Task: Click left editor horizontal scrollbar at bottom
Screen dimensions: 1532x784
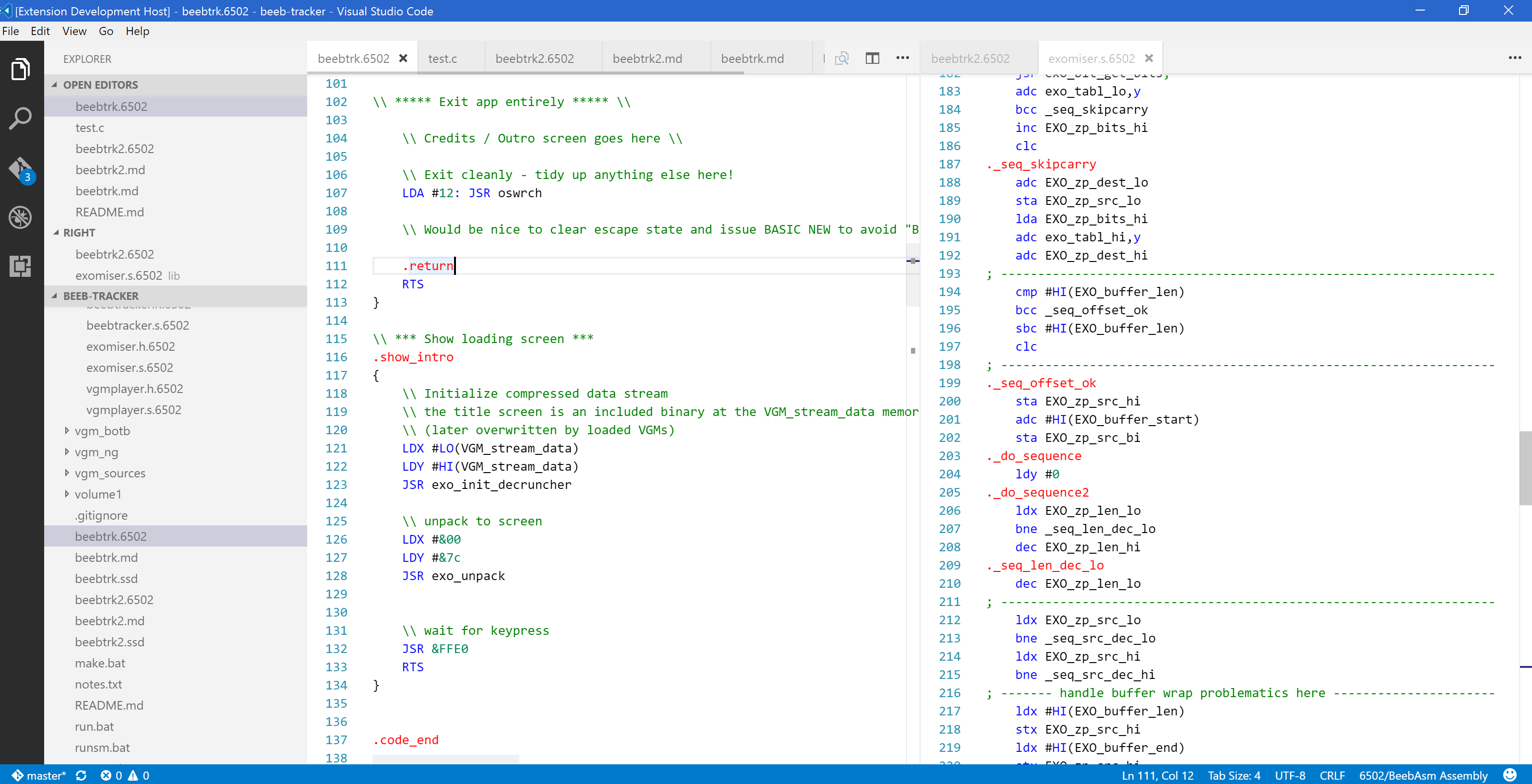Action: point(445,759)
